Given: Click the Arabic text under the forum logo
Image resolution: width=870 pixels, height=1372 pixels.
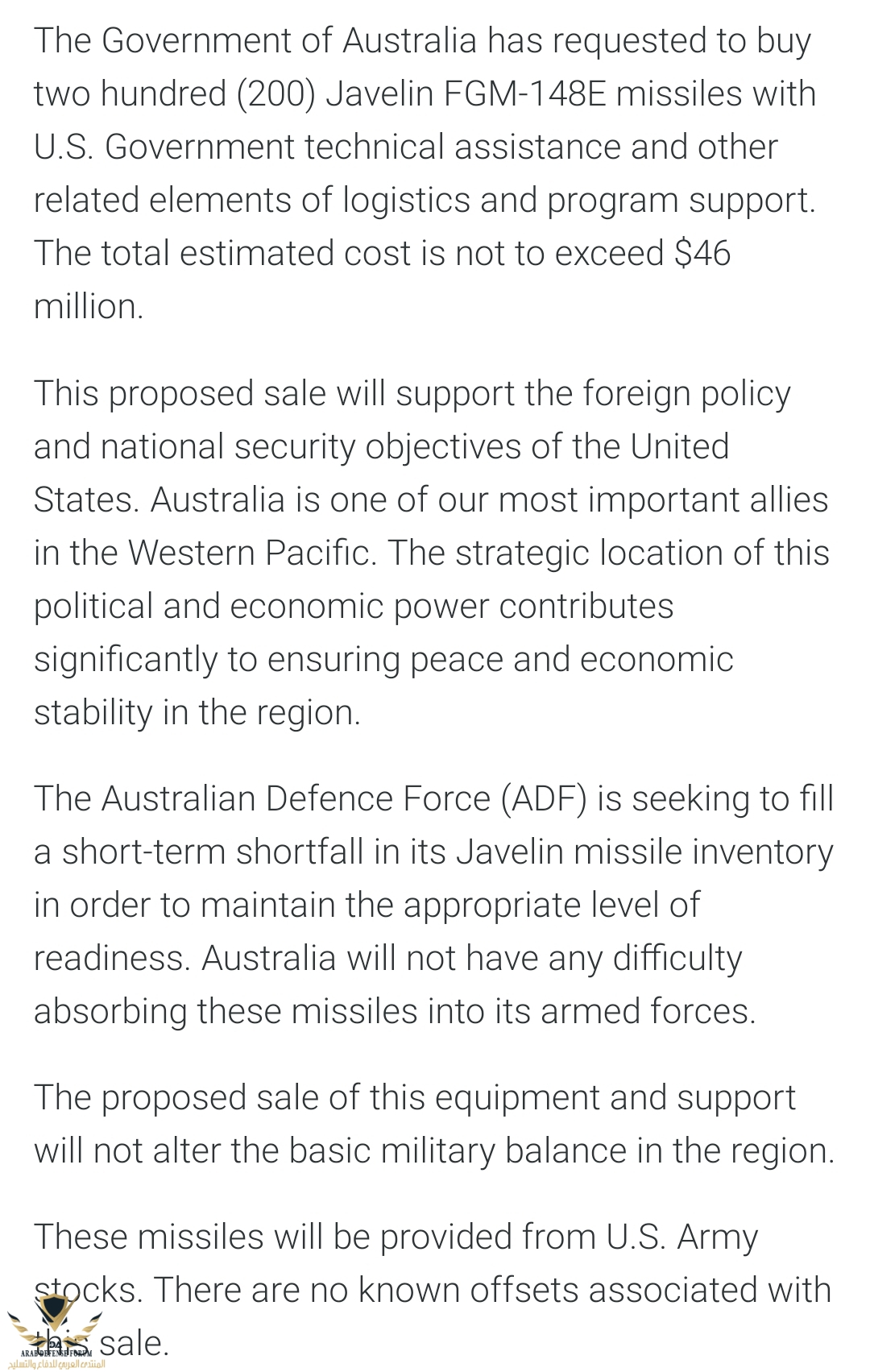Looking at the screenshot, I should 56,1364.
